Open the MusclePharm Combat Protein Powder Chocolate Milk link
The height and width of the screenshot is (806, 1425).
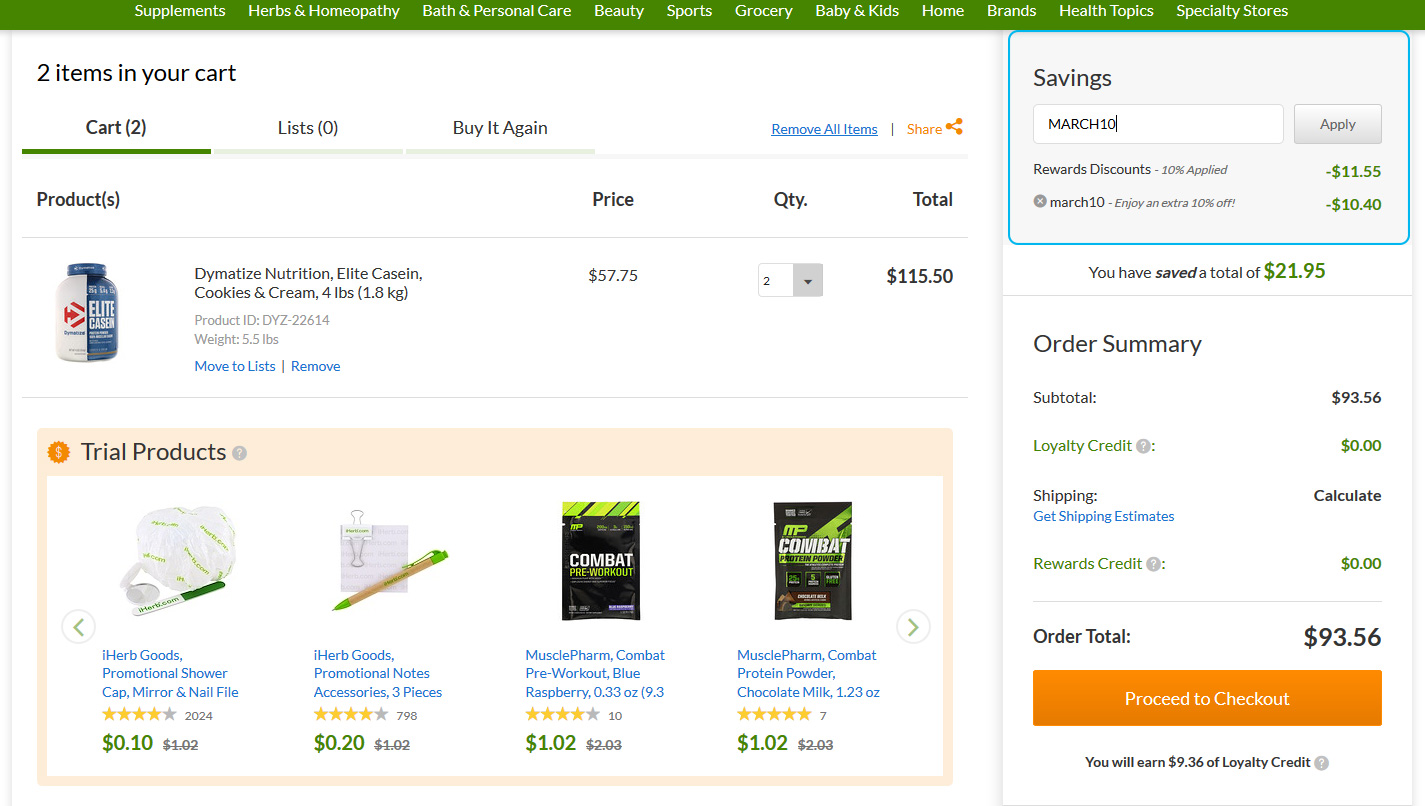[808, 673]
